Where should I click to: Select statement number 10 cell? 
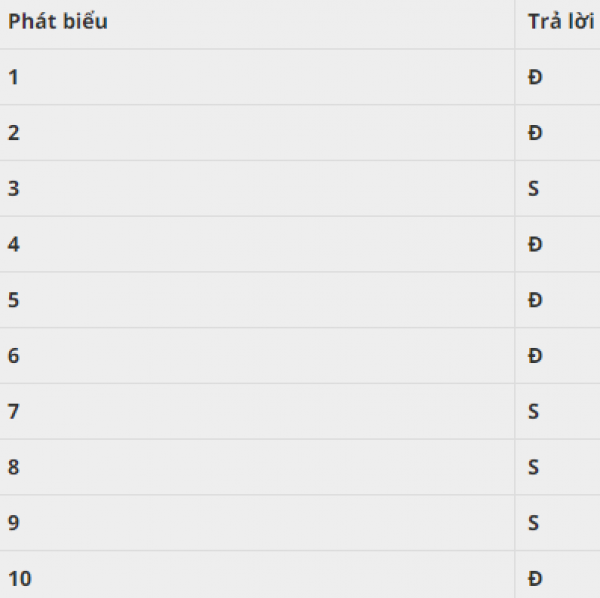pos(19,578)
